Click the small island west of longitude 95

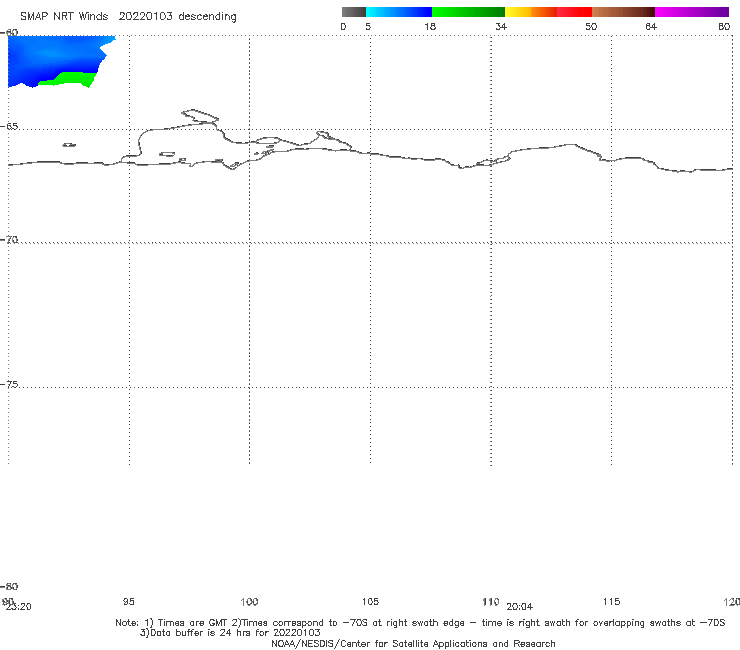coord(69,145)
